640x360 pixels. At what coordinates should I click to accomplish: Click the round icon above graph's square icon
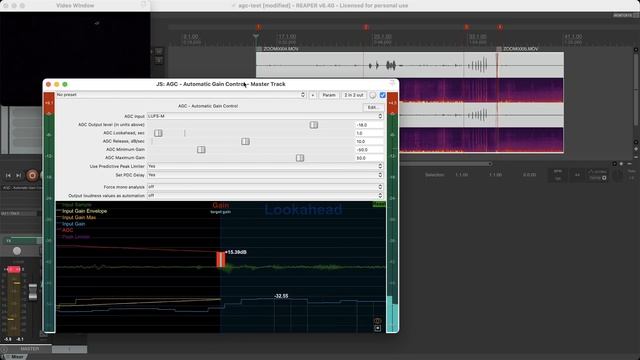(377, 321)
